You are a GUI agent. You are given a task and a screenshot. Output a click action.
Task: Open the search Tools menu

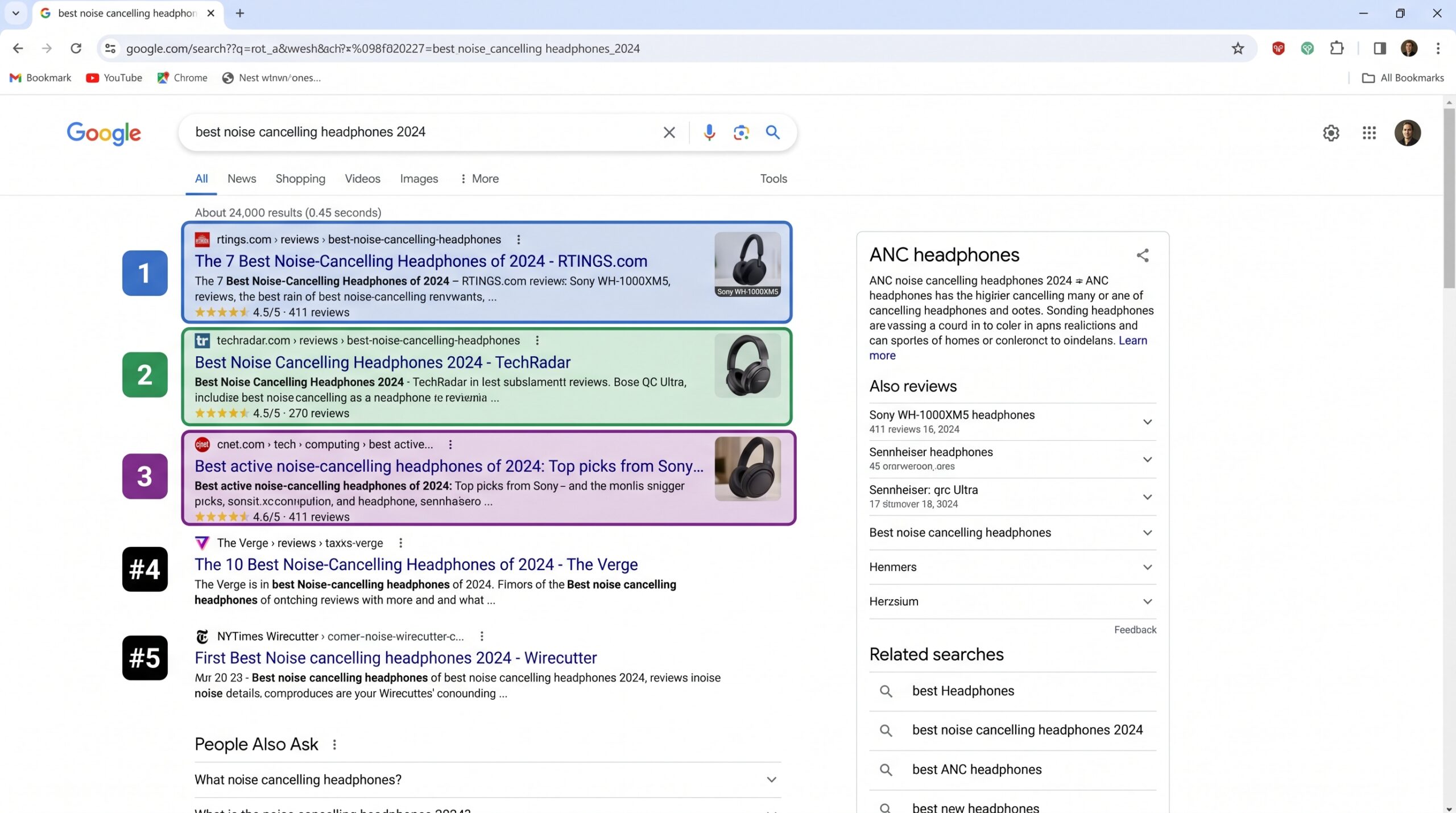coord(773,179)
